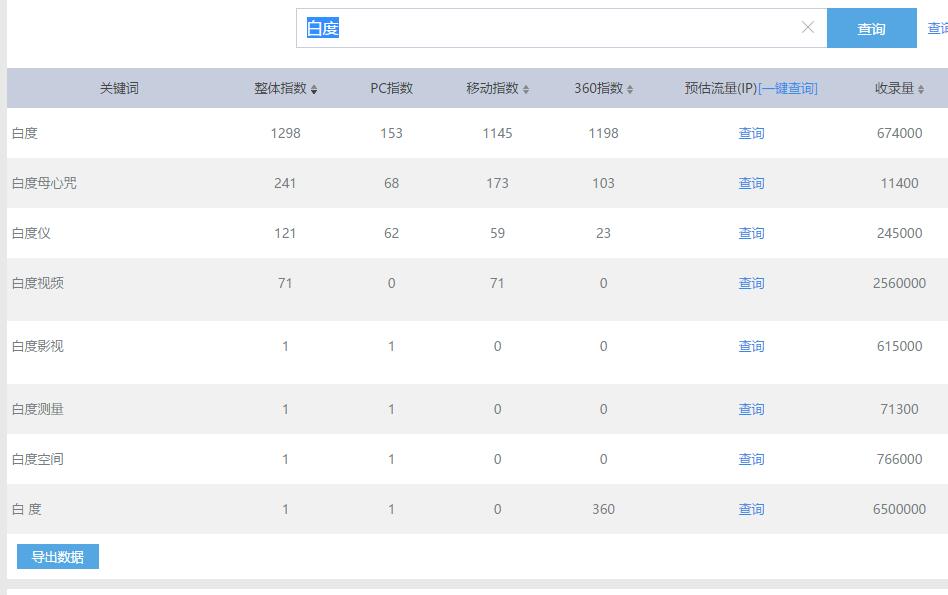Click the 导出数据 export button

[57, 557]
